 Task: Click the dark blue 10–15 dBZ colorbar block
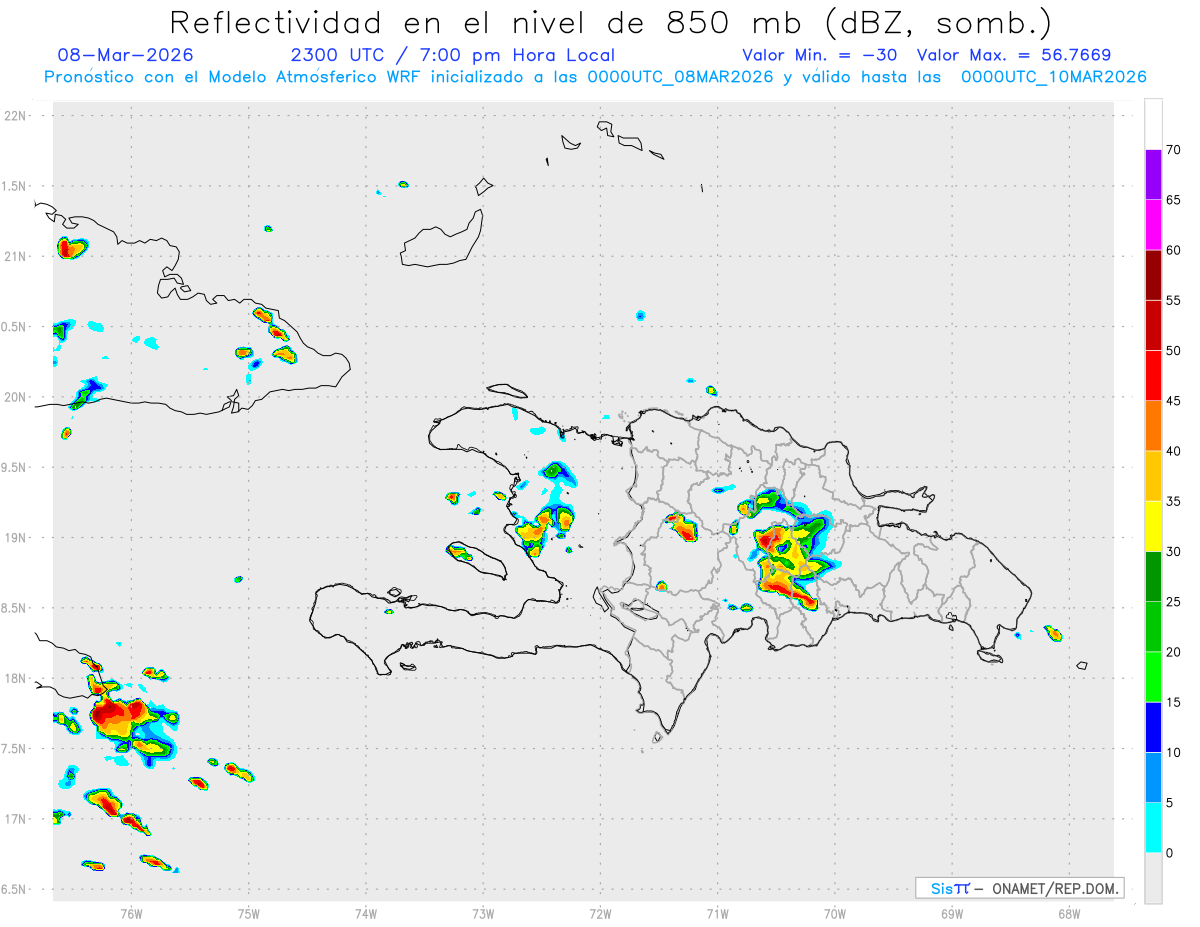(1153, 727)
